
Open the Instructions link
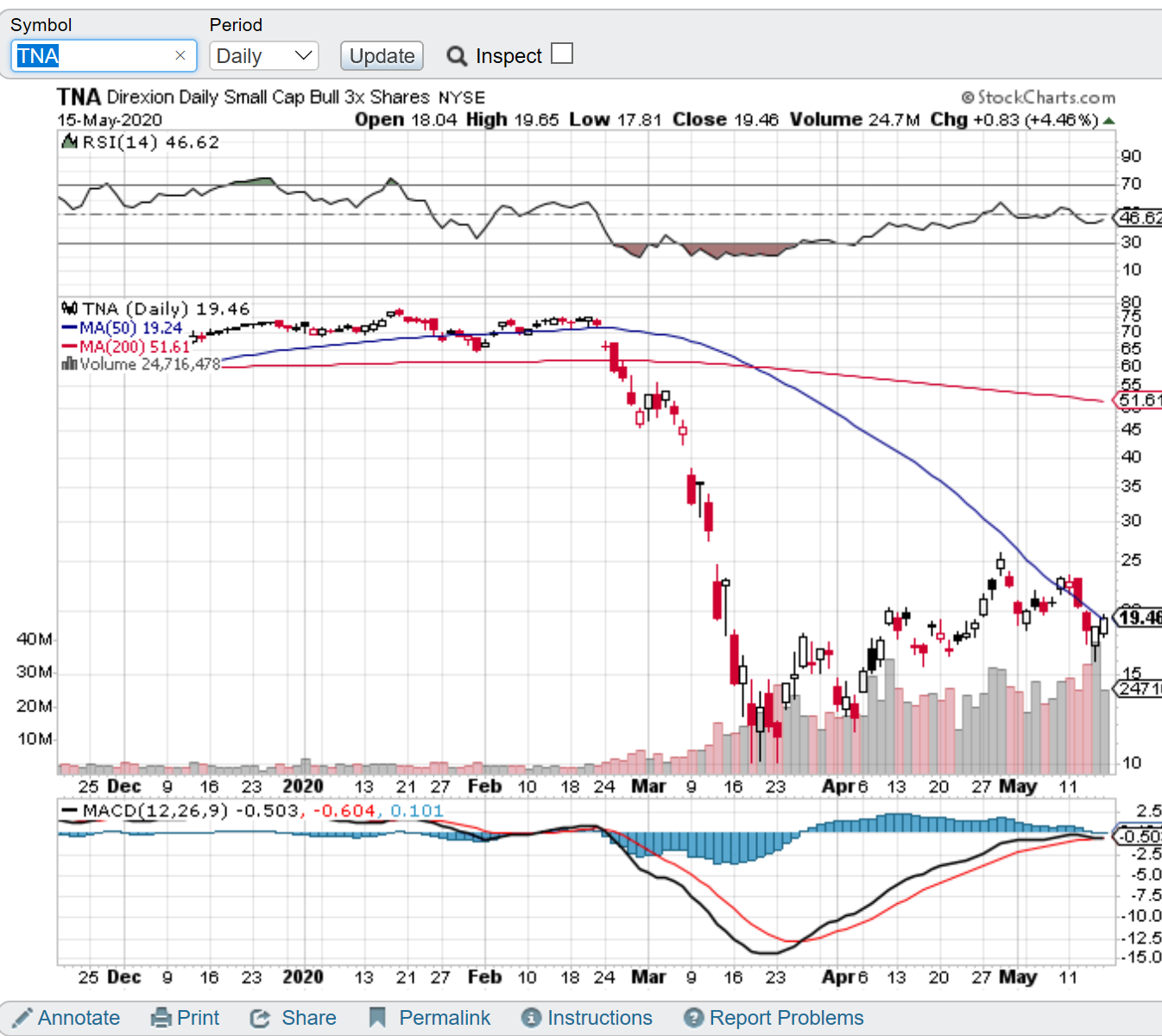point(600,1018)
